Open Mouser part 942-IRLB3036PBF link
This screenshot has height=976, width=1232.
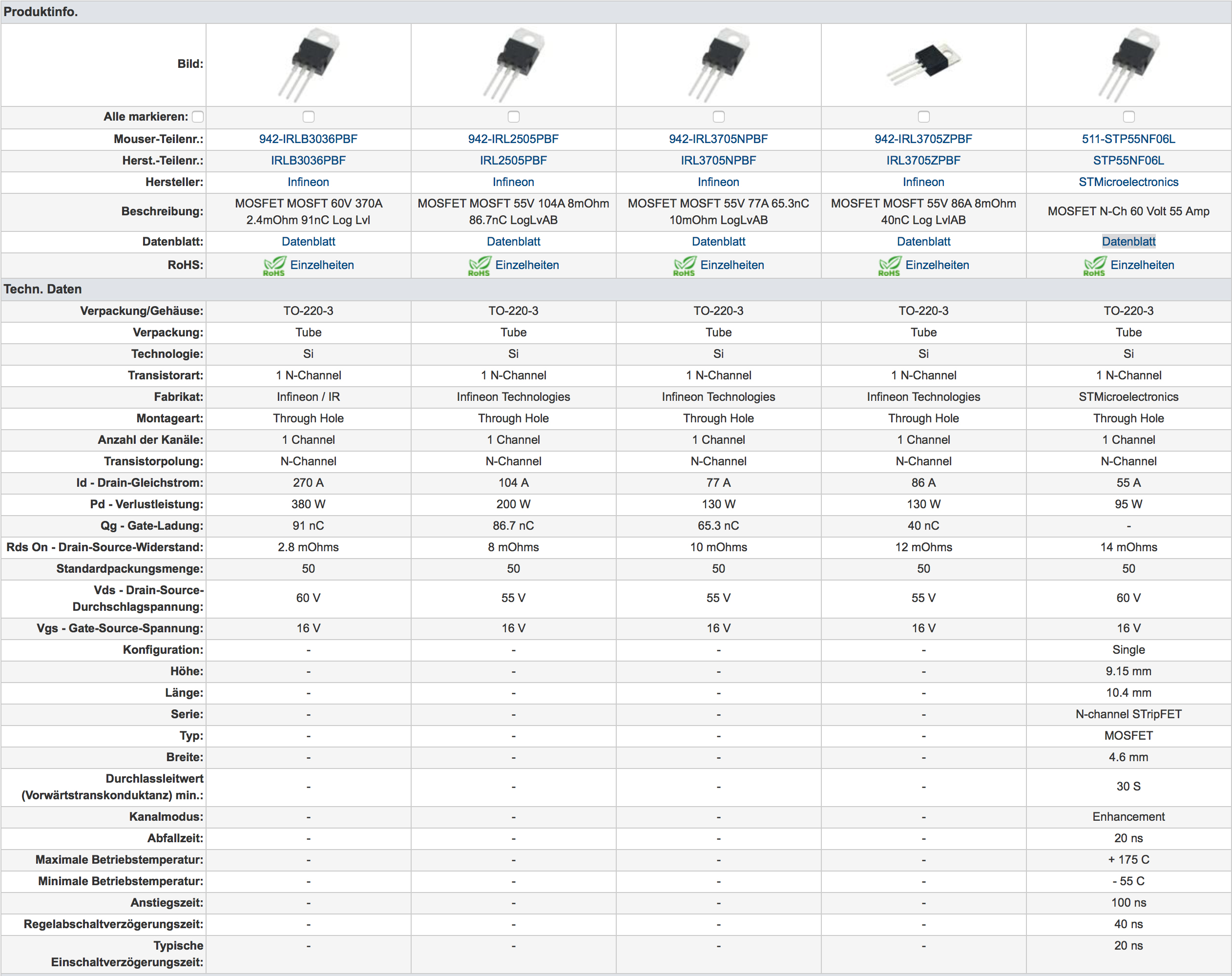point(309,139)
